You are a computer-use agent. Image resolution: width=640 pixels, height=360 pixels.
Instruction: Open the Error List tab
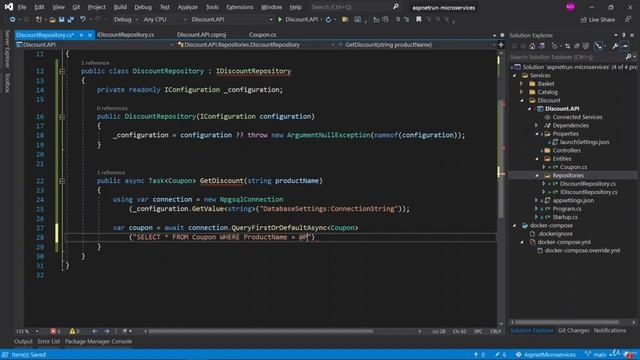pos(49,342)
